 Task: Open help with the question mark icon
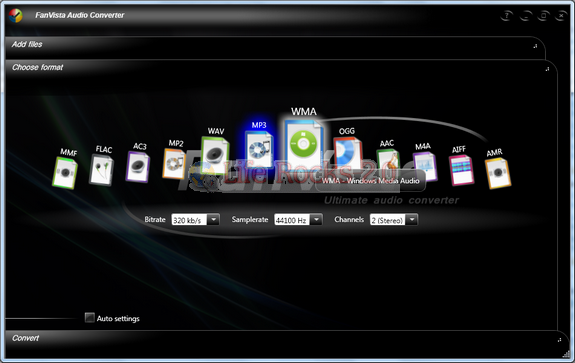tap(507, 15)
